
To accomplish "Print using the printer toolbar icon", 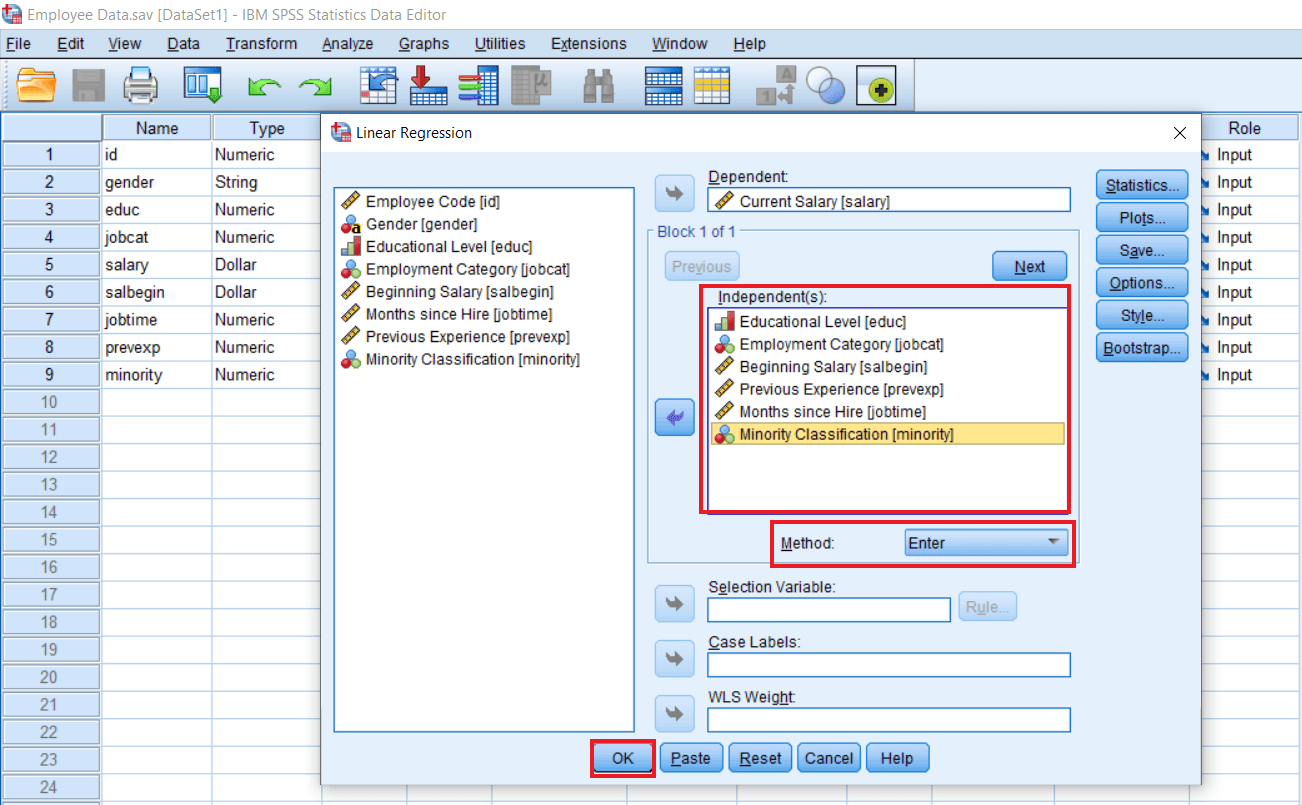I will pos(141,85).
